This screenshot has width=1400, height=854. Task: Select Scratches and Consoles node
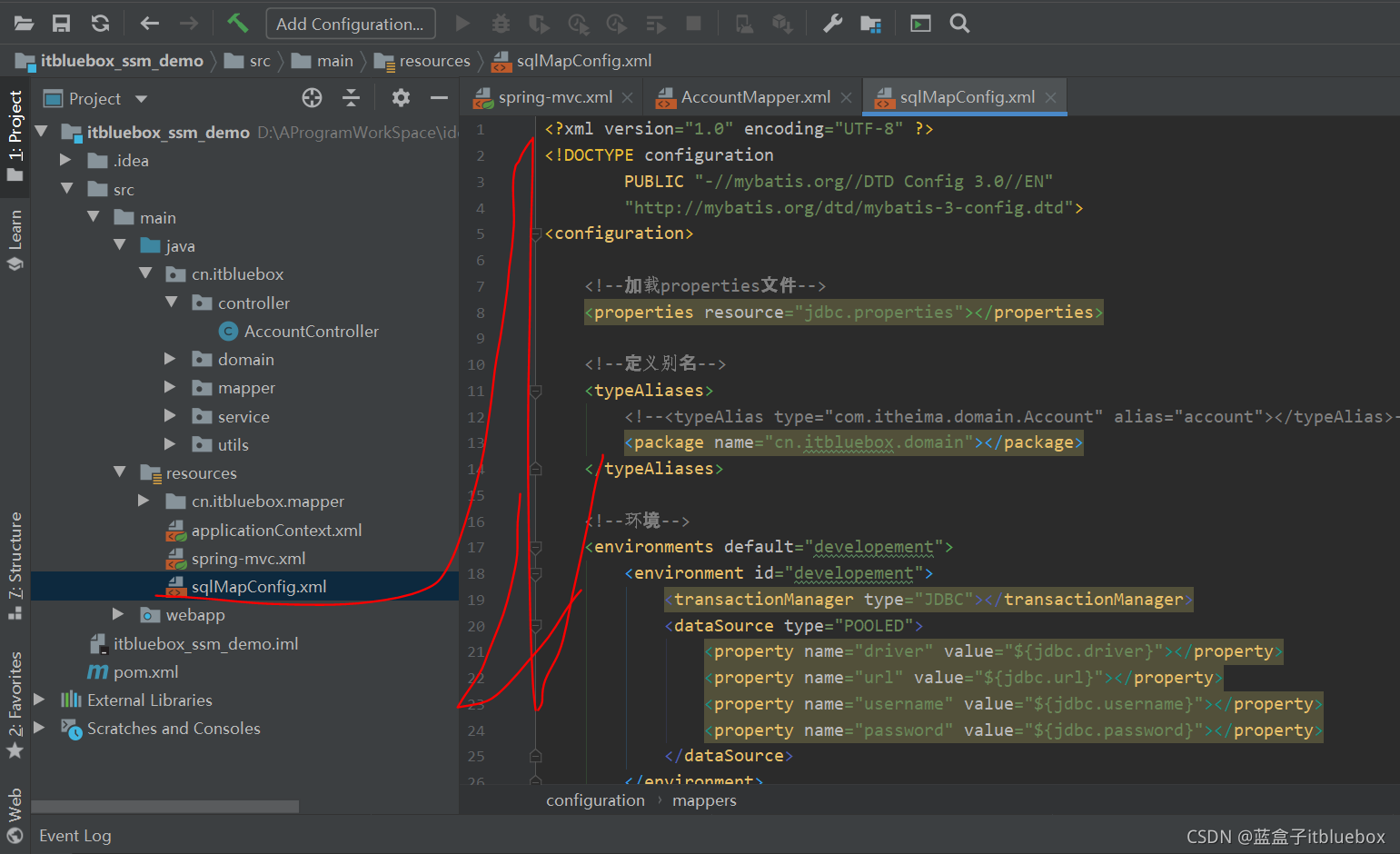point(174,729)
